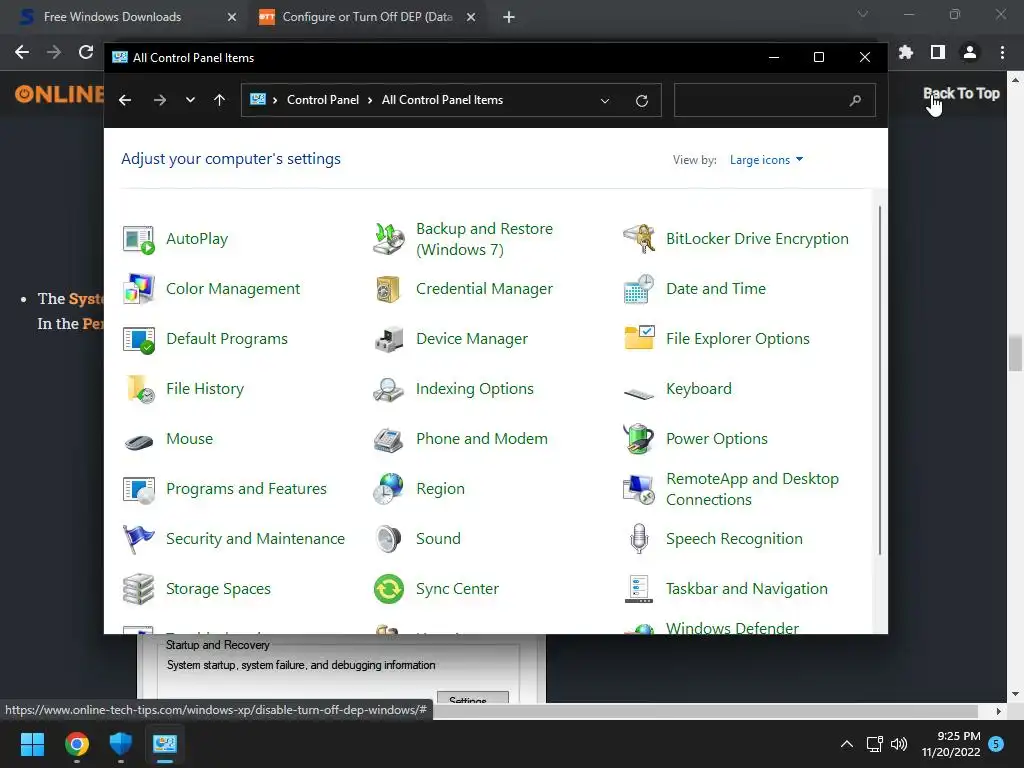Open Chrome profile icon
The width and height of the screenshot is (1024, 768).
coord(970,52)
